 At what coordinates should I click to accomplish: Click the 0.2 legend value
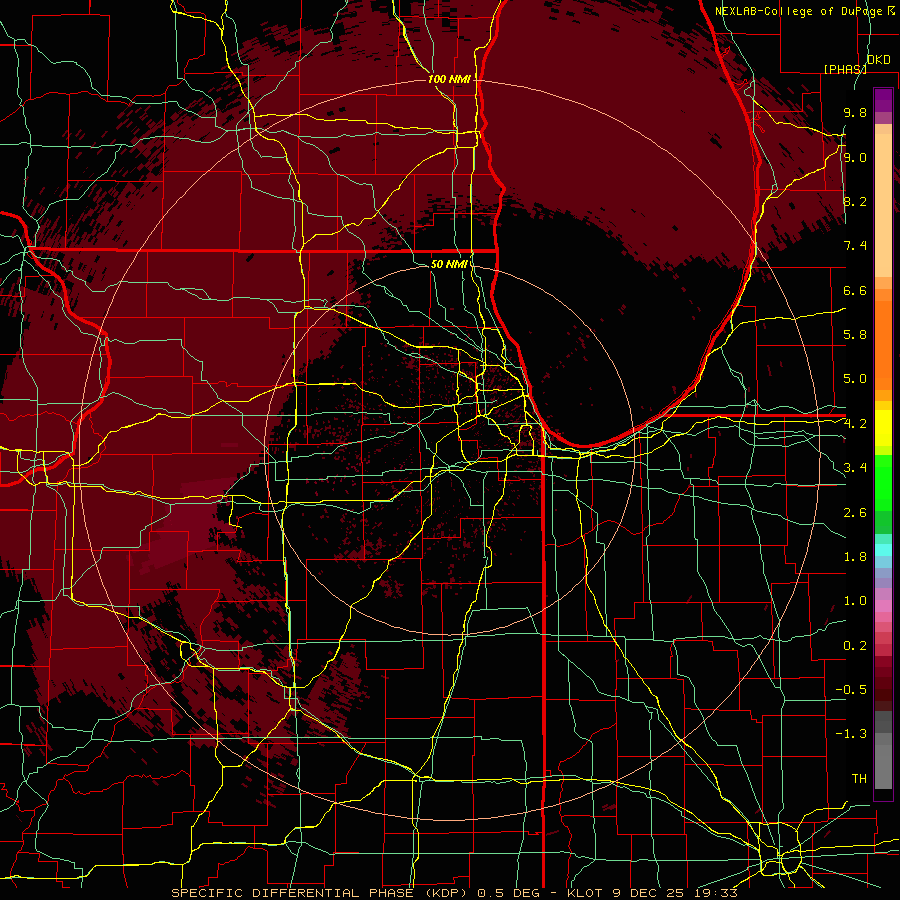855,646
